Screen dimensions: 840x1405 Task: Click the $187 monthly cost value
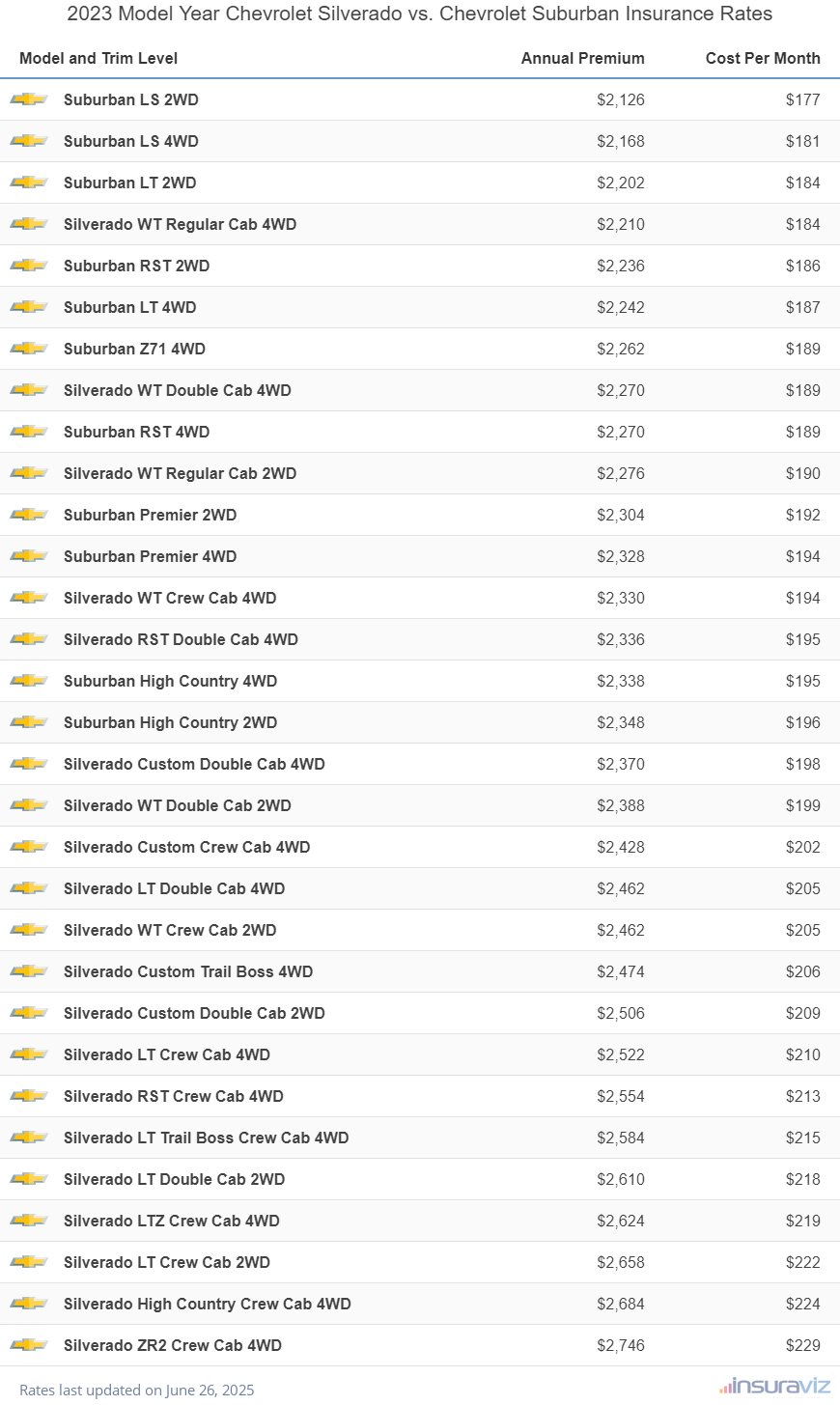803,307
